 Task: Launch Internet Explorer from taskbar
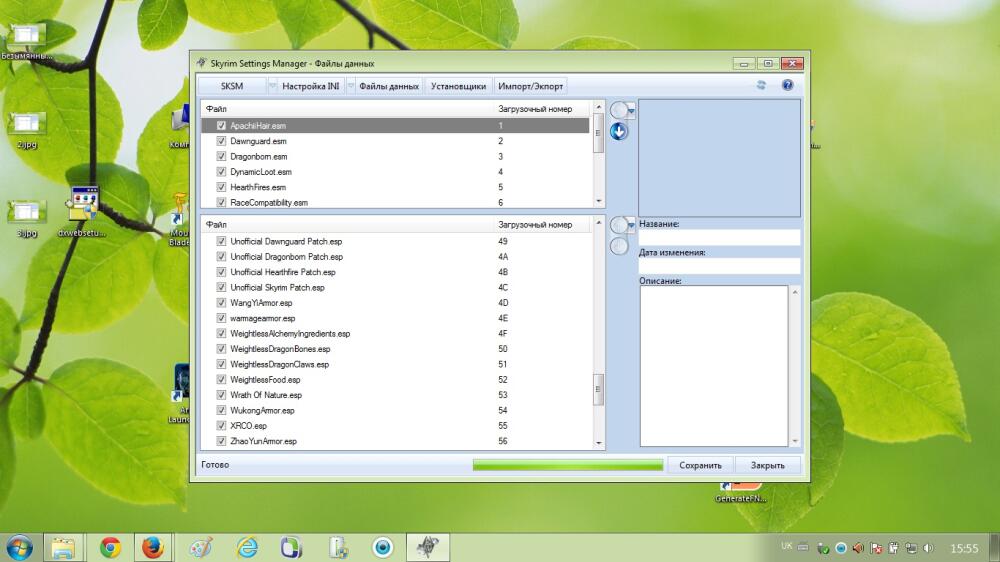point(247,547)
